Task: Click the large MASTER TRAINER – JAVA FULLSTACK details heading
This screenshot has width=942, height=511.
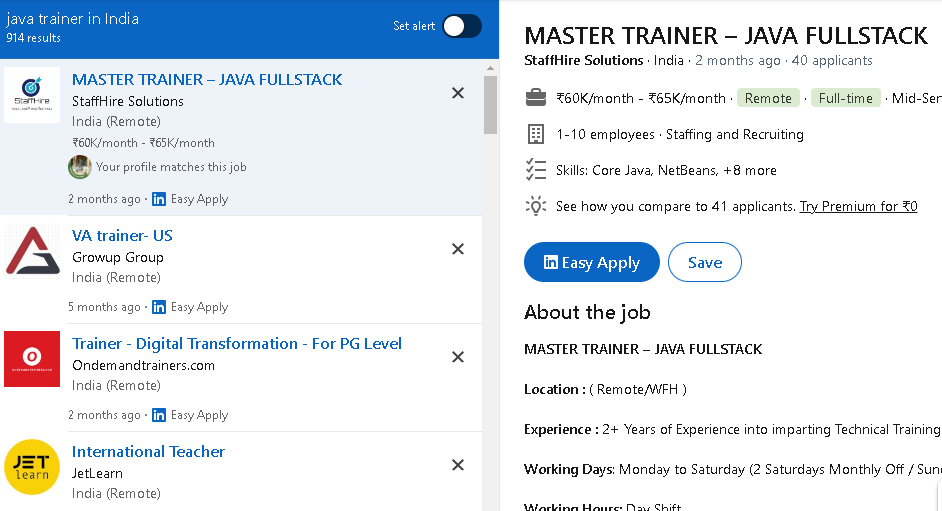Action: [726, 35]
